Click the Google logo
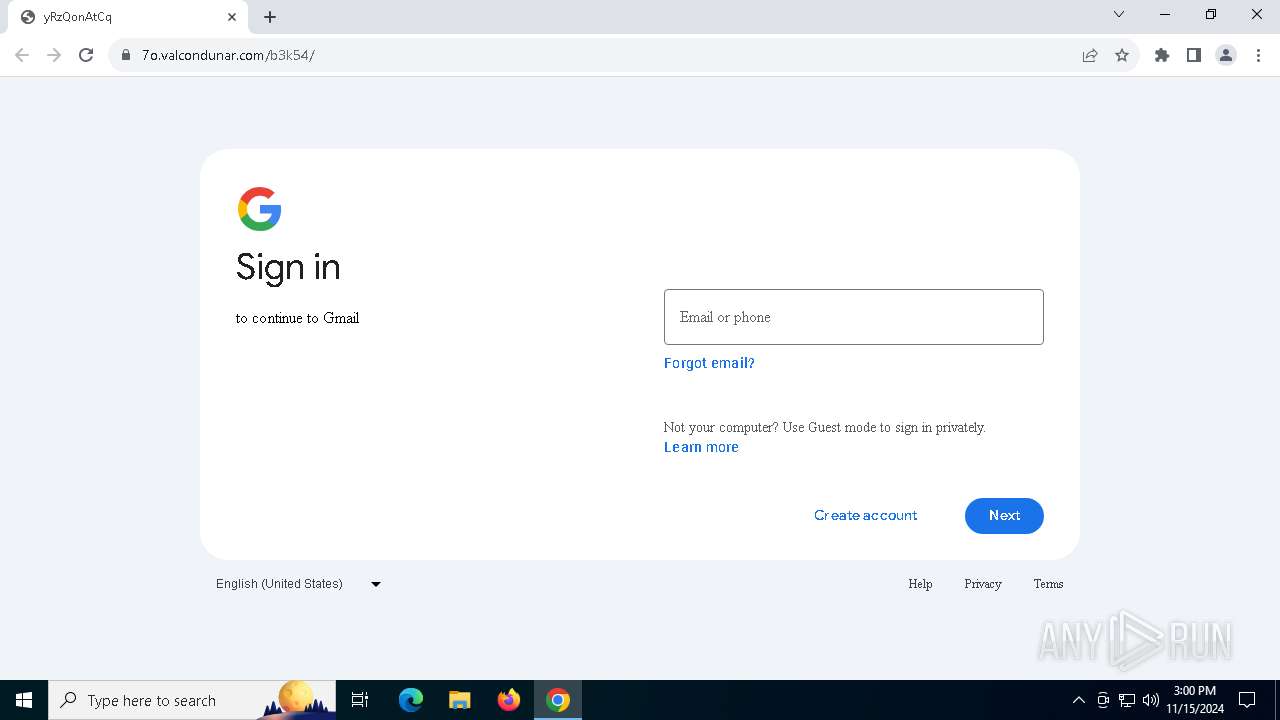This screenshot has height=720, width=1280. [x=259, y=209]
